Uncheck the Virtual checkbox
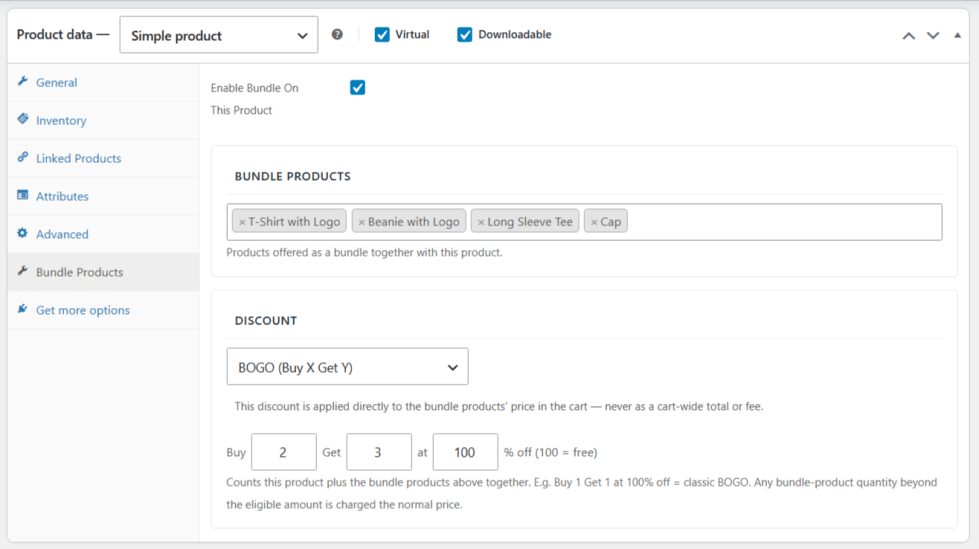The height and width of the screenshot is (549, 979). [382, 34]
